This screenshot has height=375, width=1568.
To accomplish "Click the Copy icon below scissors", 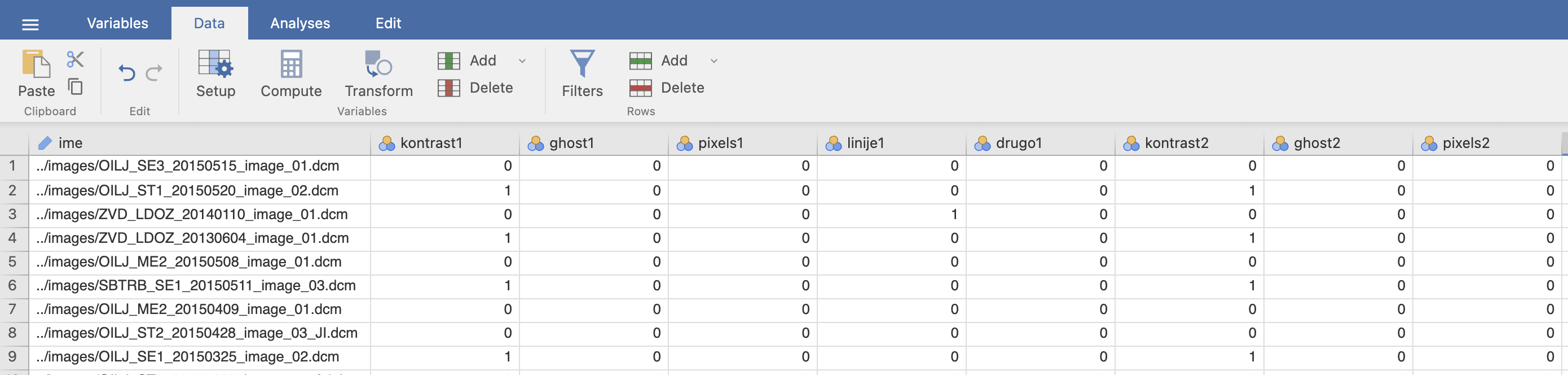I will pyautogui.click(x=76, y=86).
